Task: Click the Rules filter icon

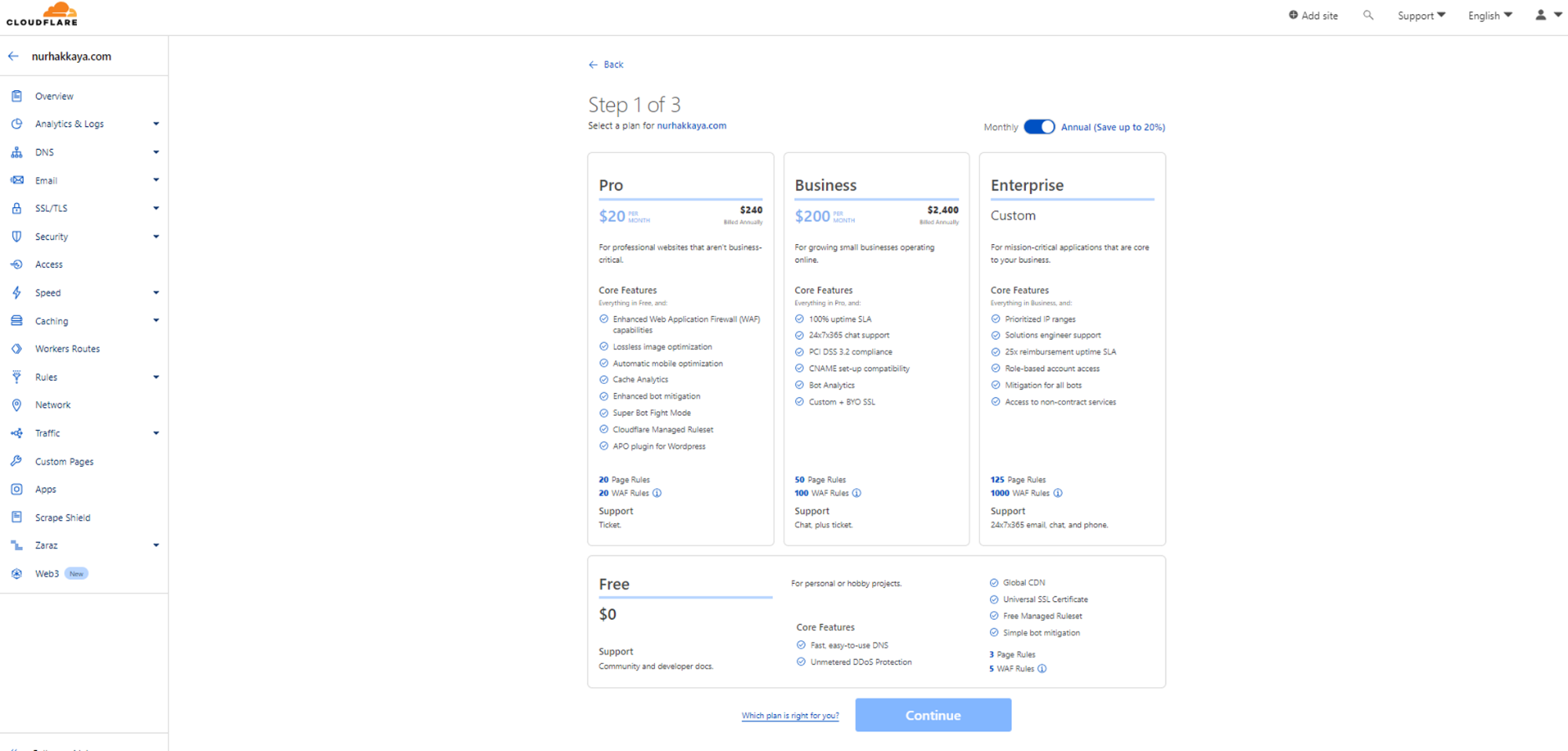Action: click(x=16, y=377)
